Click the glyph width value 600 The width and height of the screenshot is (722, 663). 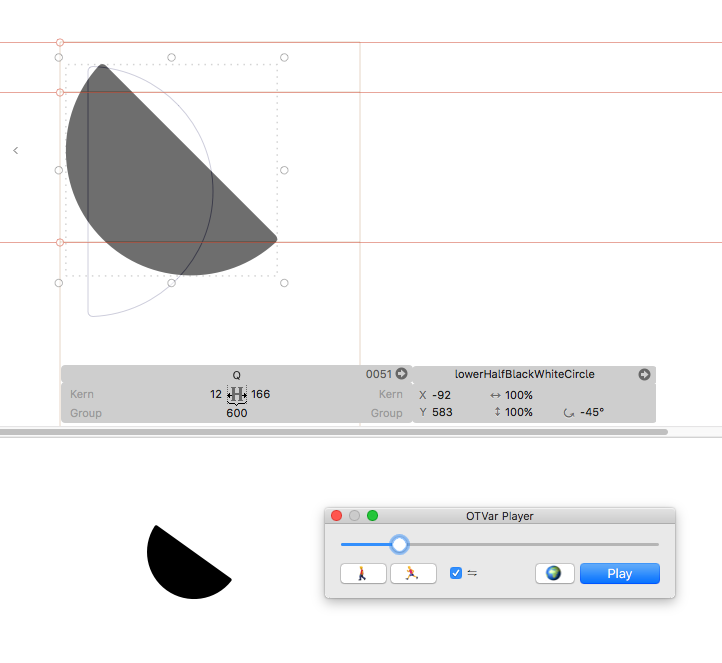[x=237, y=413]
